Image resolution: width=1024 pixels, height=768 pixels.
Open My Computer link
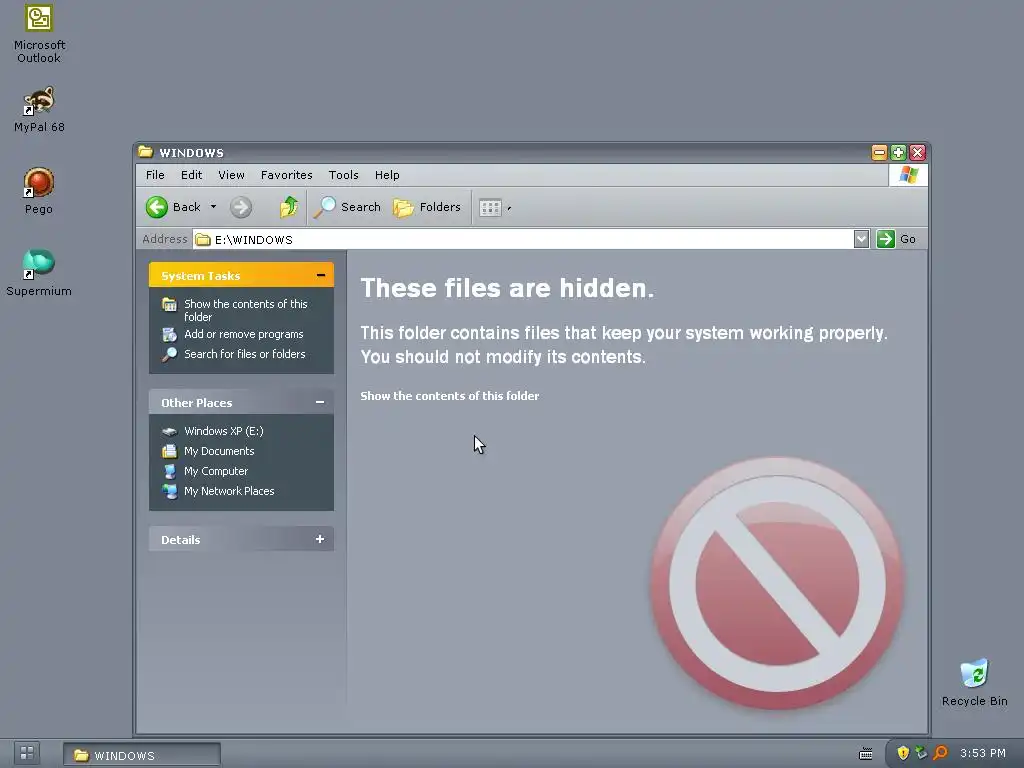point(216,471)
